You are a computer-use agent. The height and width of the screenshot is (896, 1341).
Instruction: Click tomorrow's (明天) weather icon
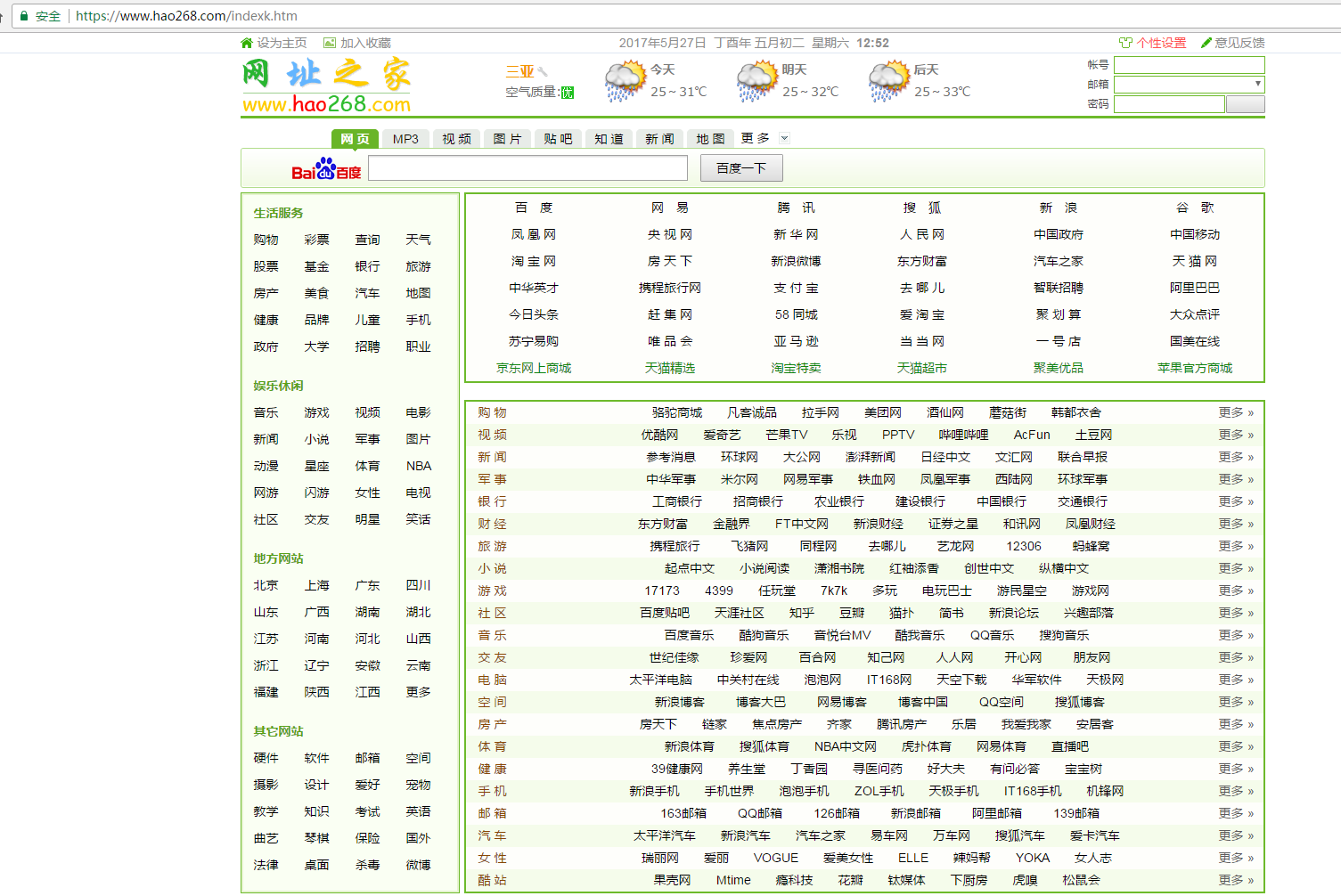click(757, 81)
